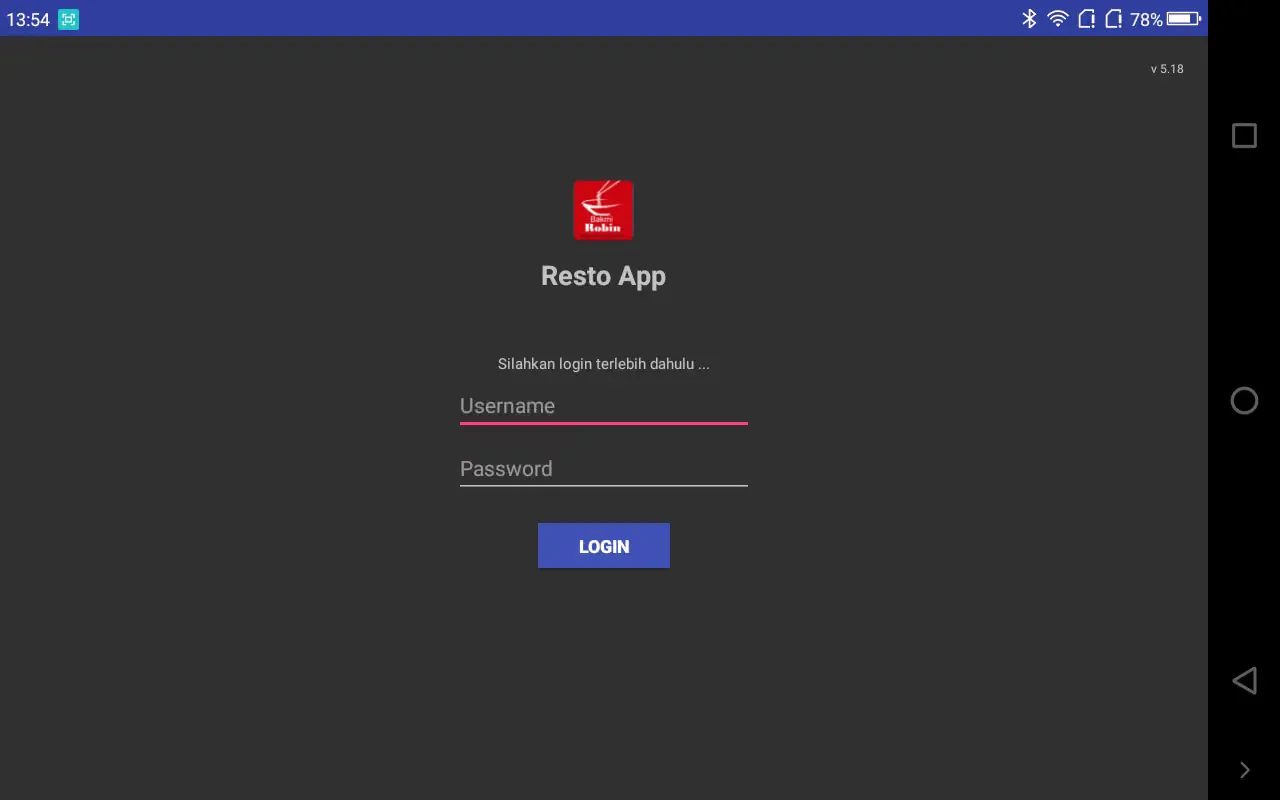Viewport: 1280px width, 800px height.
Task: Tap the Wi-Fi status icon
Action: [x=1057, y=18]
